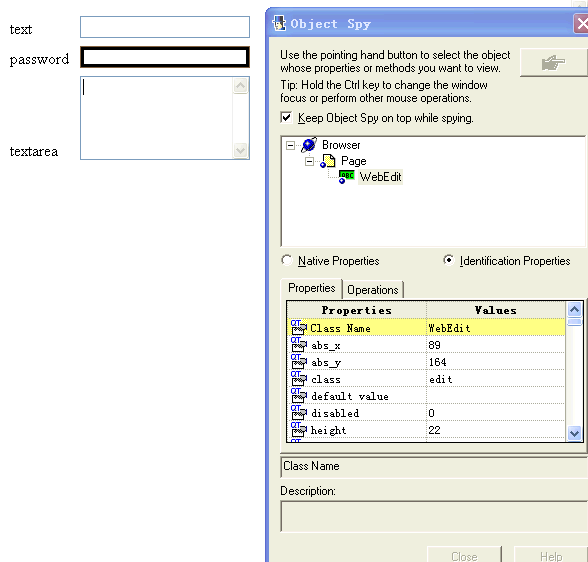Viewport: 588px width, 562px height.
Task: Click the textarea scroll down arrow
Action: (240, 150)
